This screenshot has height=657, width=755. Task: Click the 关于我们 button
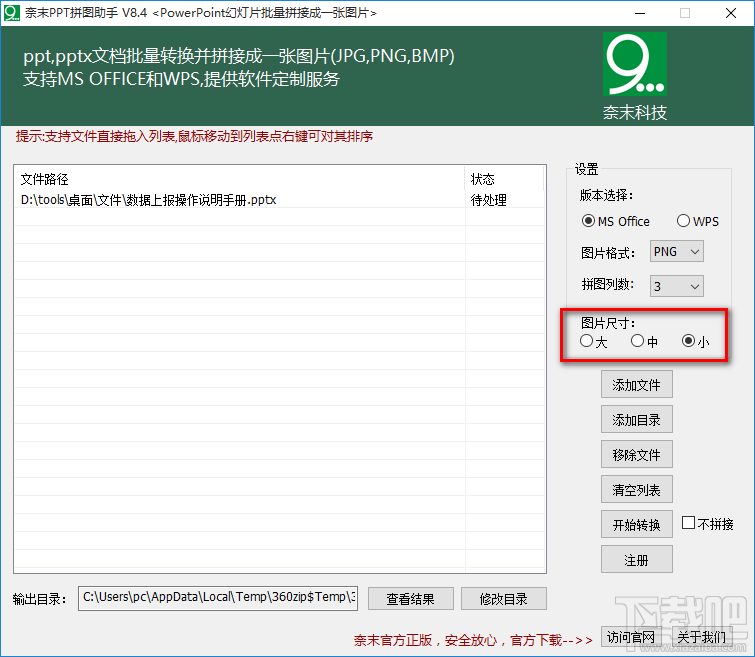tap(702, 637)
